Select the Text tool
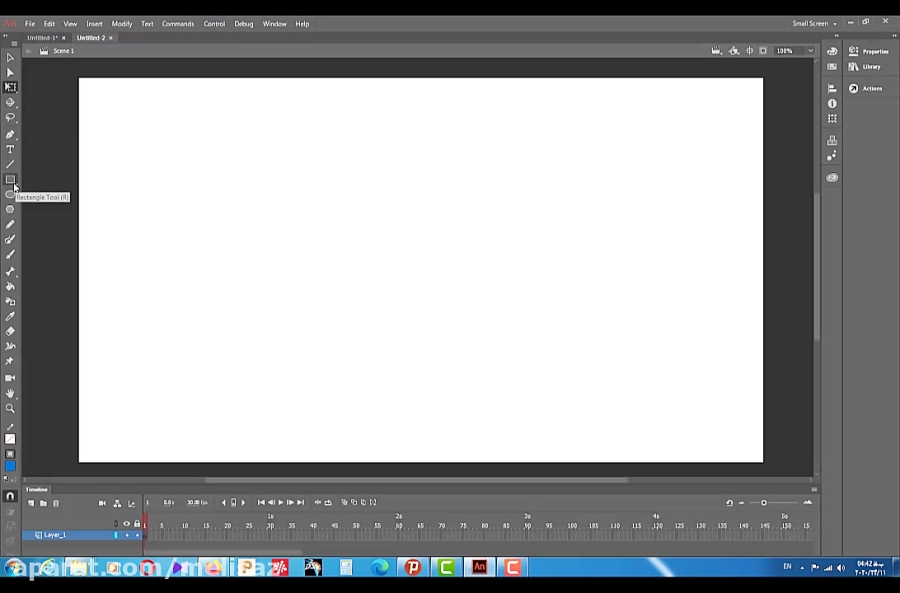 point(10,148)
